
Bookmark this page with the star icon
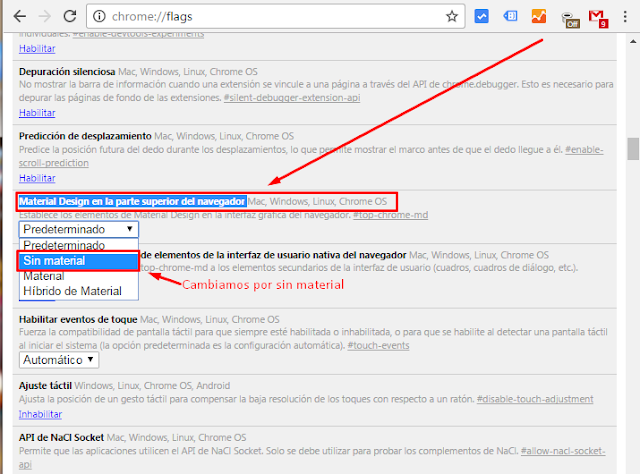pos(451,16)
